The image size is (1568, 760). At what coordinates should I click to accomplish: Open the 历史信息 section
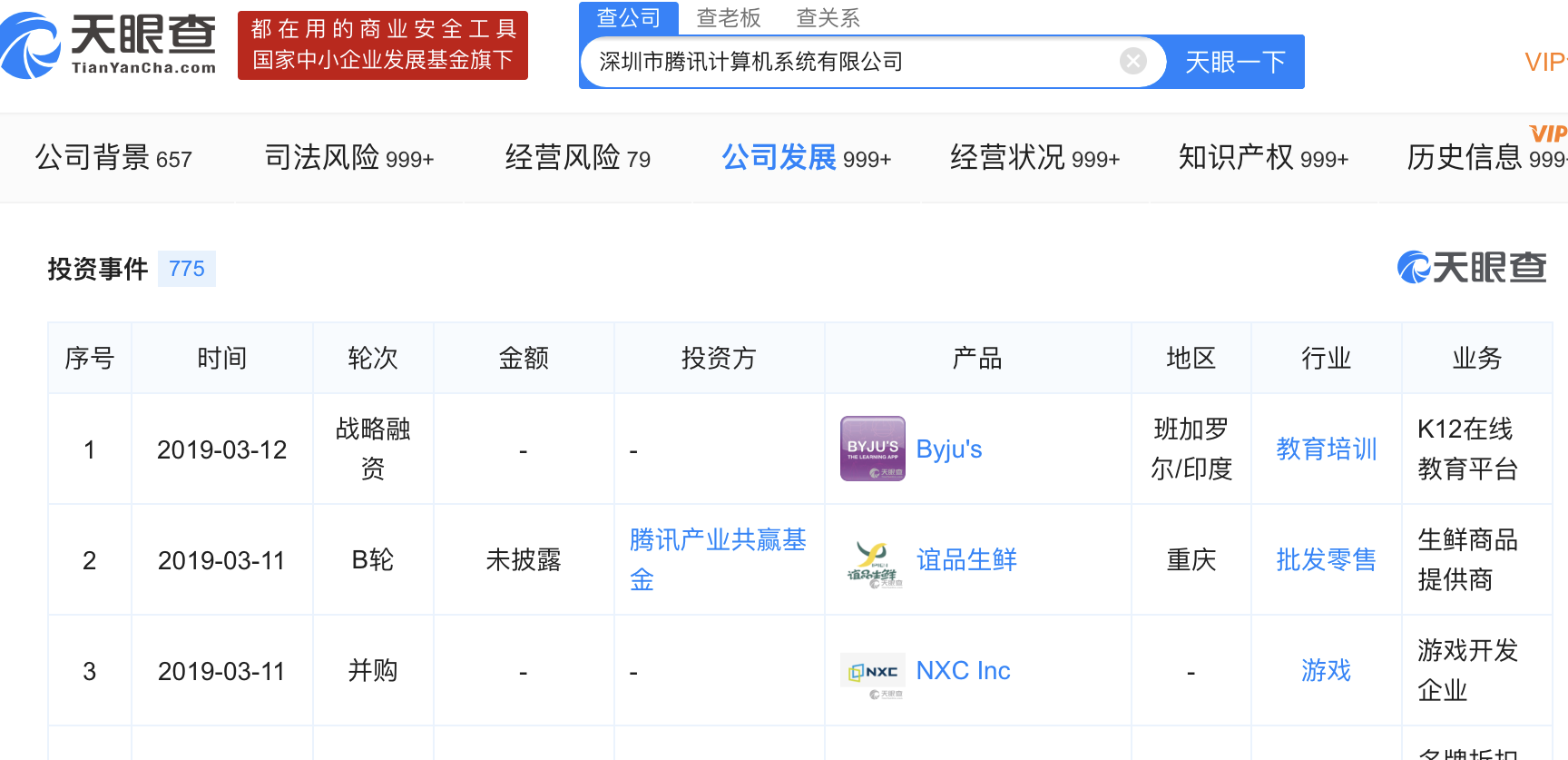click(1487, 158)
